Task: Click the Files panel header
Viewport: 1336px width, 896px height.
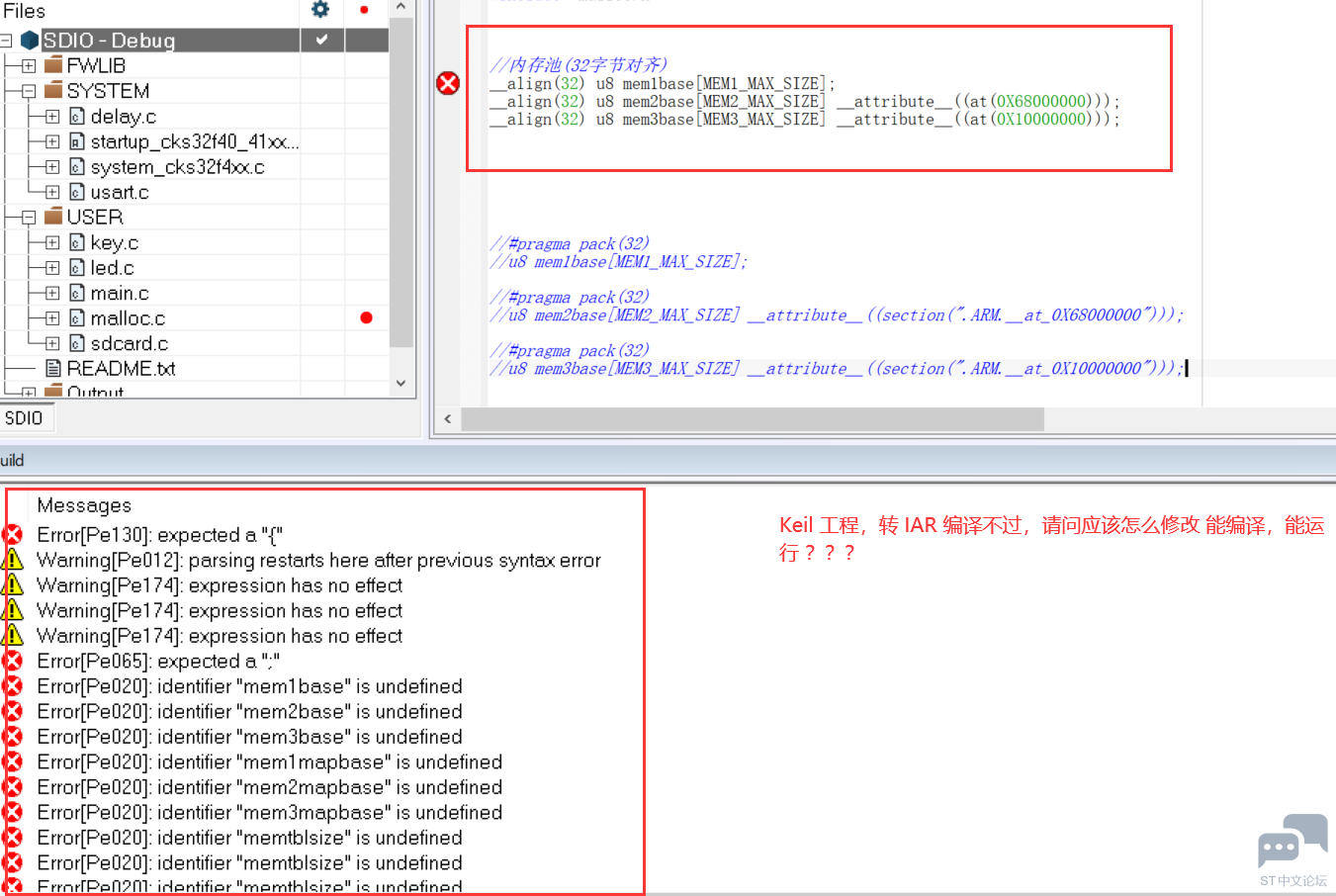Action: pos(25,11)
